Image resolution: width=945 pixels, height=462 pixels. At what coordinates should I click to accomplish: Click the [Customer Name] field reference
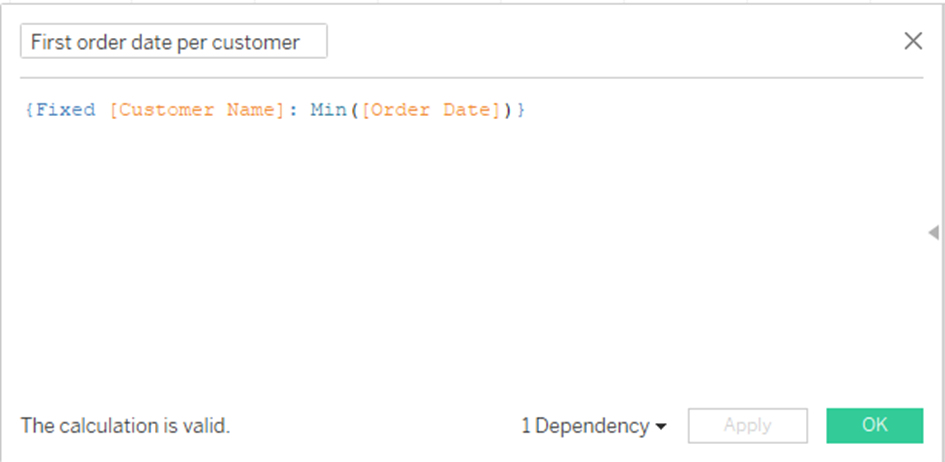pos(197,110)
